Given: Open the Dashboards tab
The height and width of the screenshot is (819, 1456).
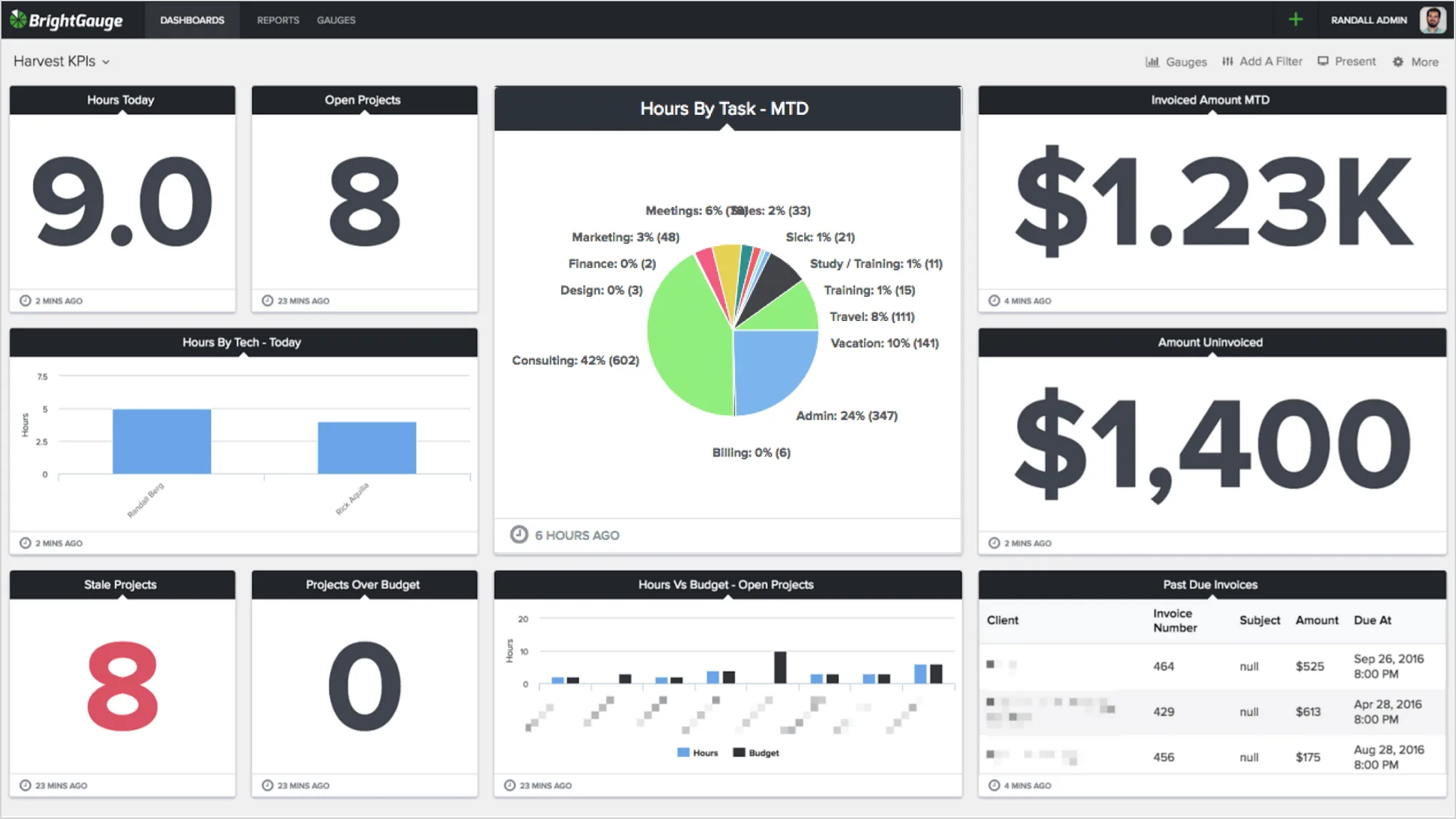Looking at the screenshot, I should [x=192, y=20].
